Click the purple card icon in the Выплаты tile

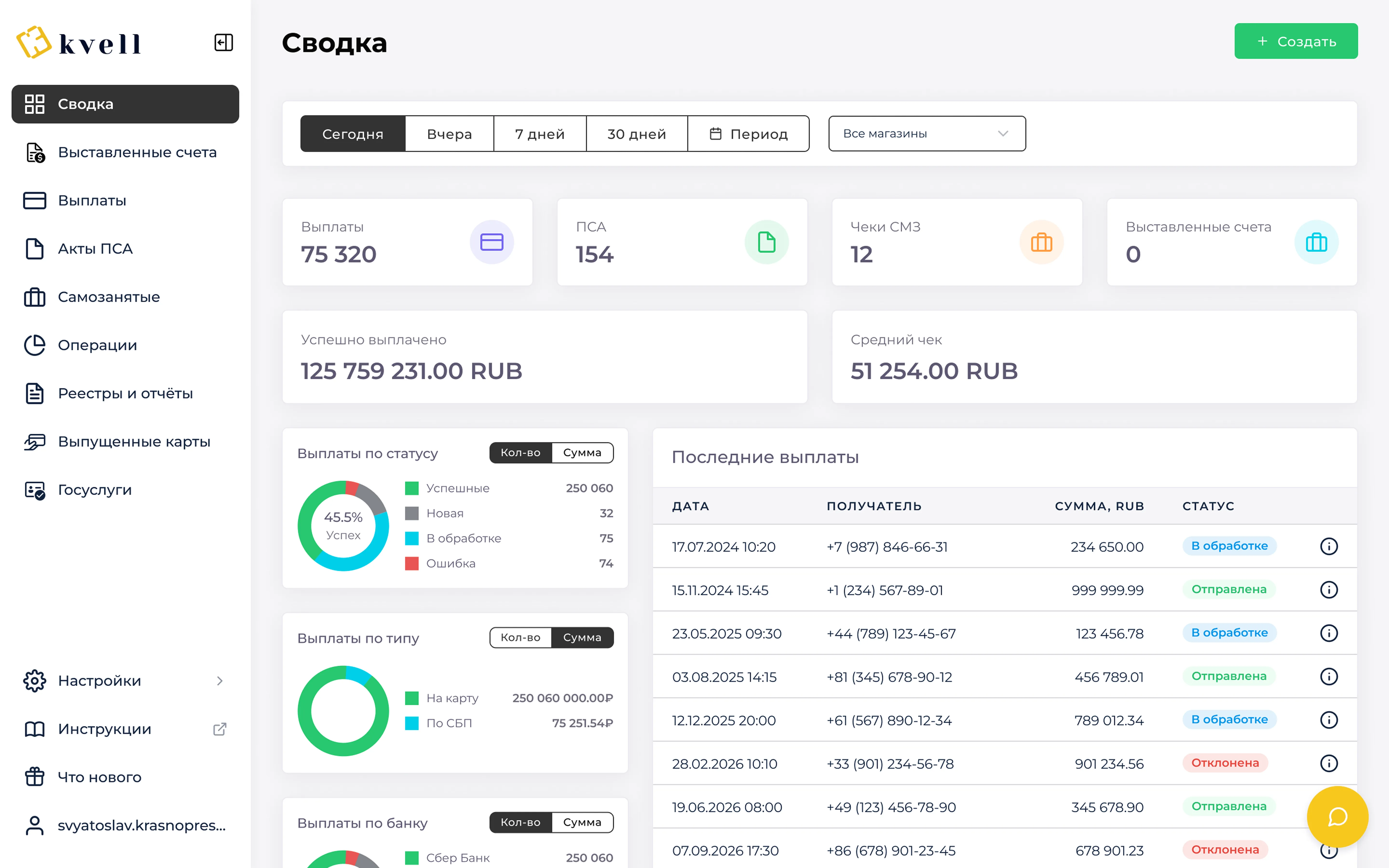point(491,242)
